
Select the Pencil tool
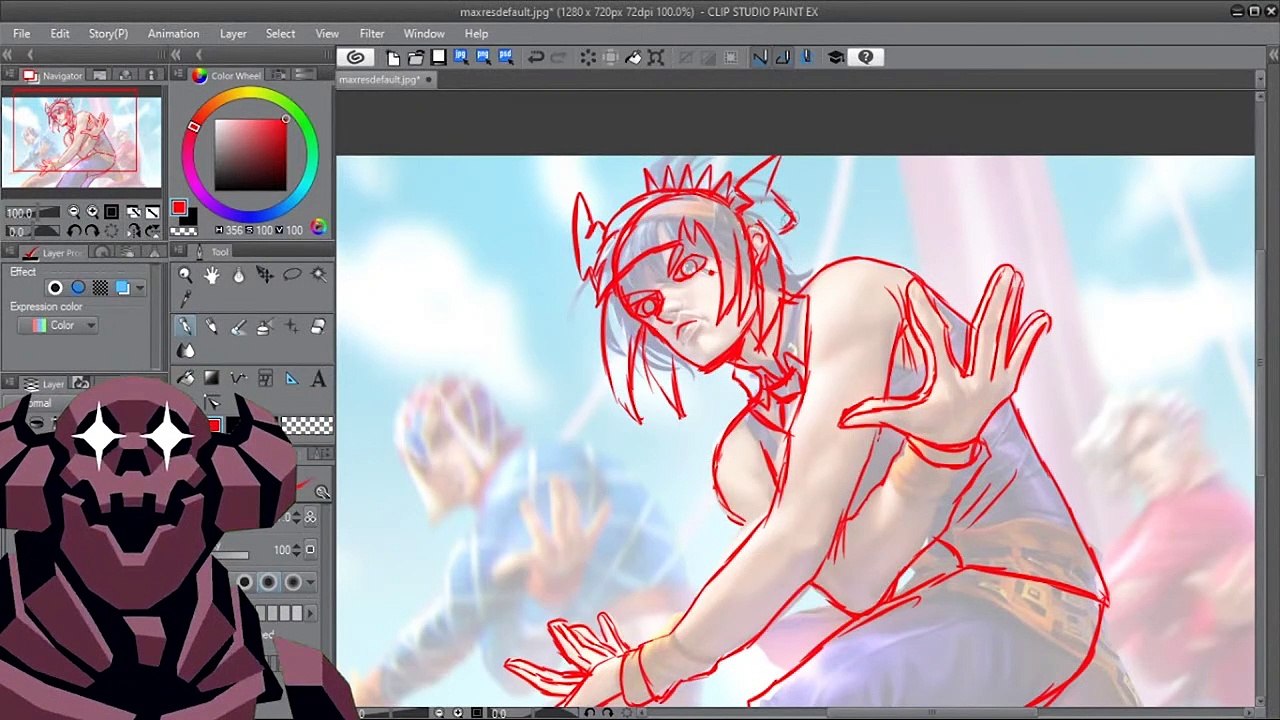212,326
